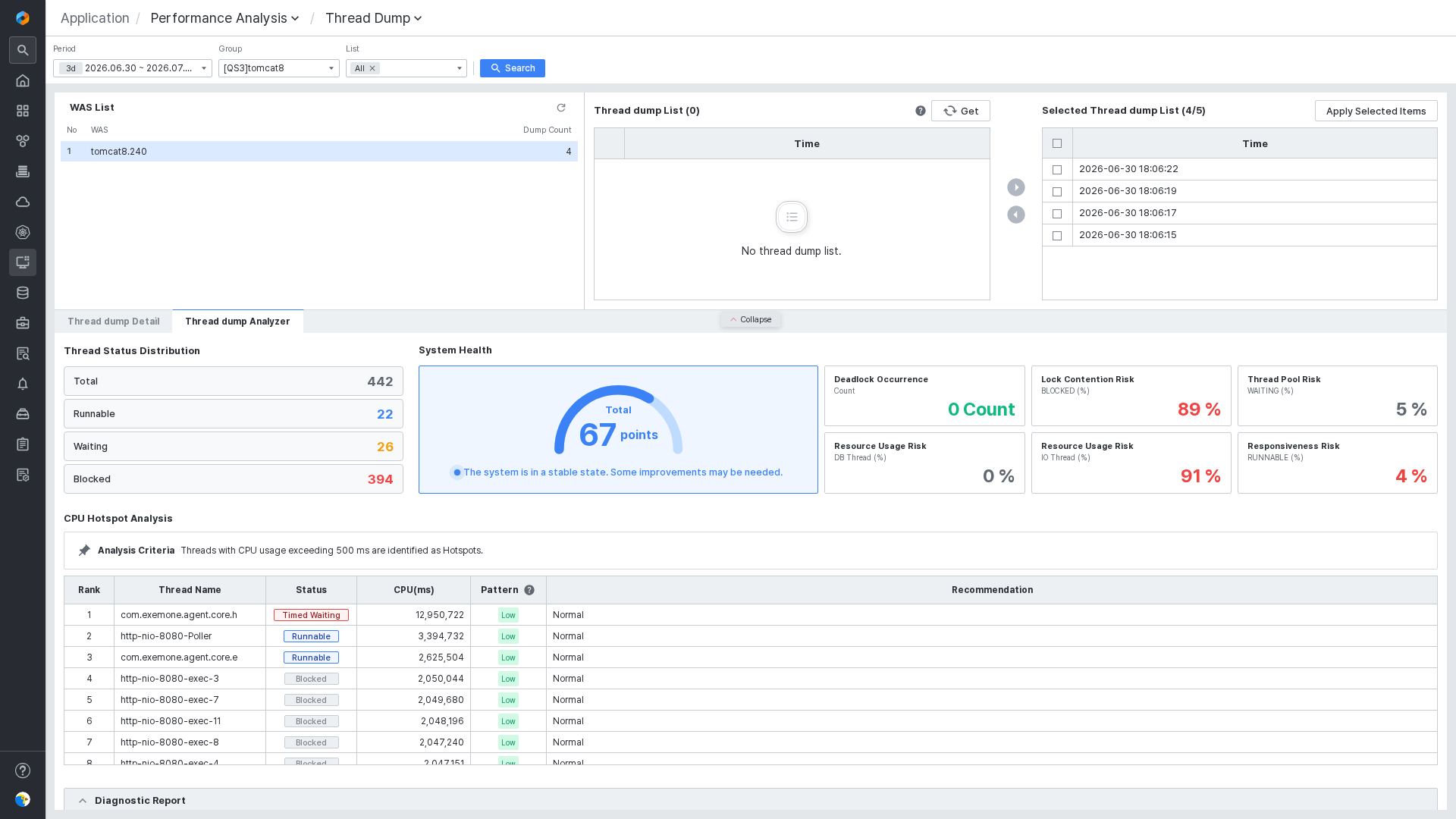The width and height of the screenshot is (1456, 819).
Task: Click the CPU(ms) column header
Action: (x=414, y=590)
